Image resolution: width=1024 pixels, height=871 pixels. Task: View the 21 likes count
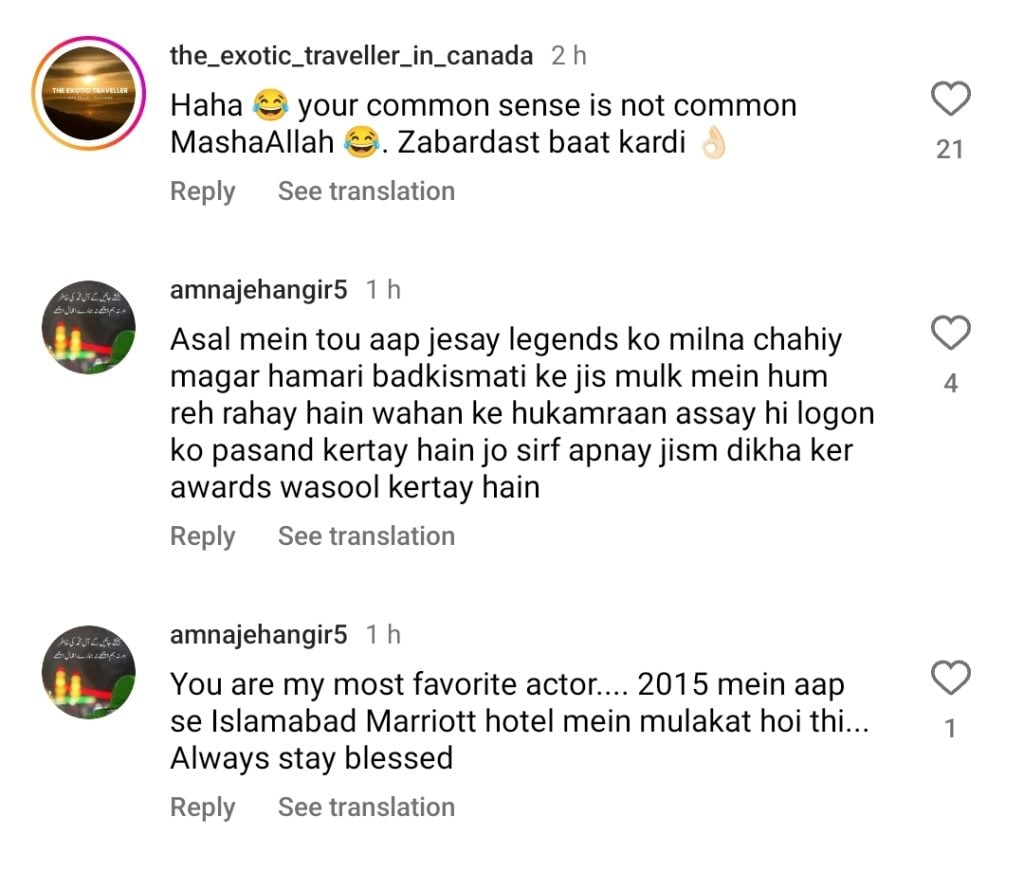pos(949,150)
